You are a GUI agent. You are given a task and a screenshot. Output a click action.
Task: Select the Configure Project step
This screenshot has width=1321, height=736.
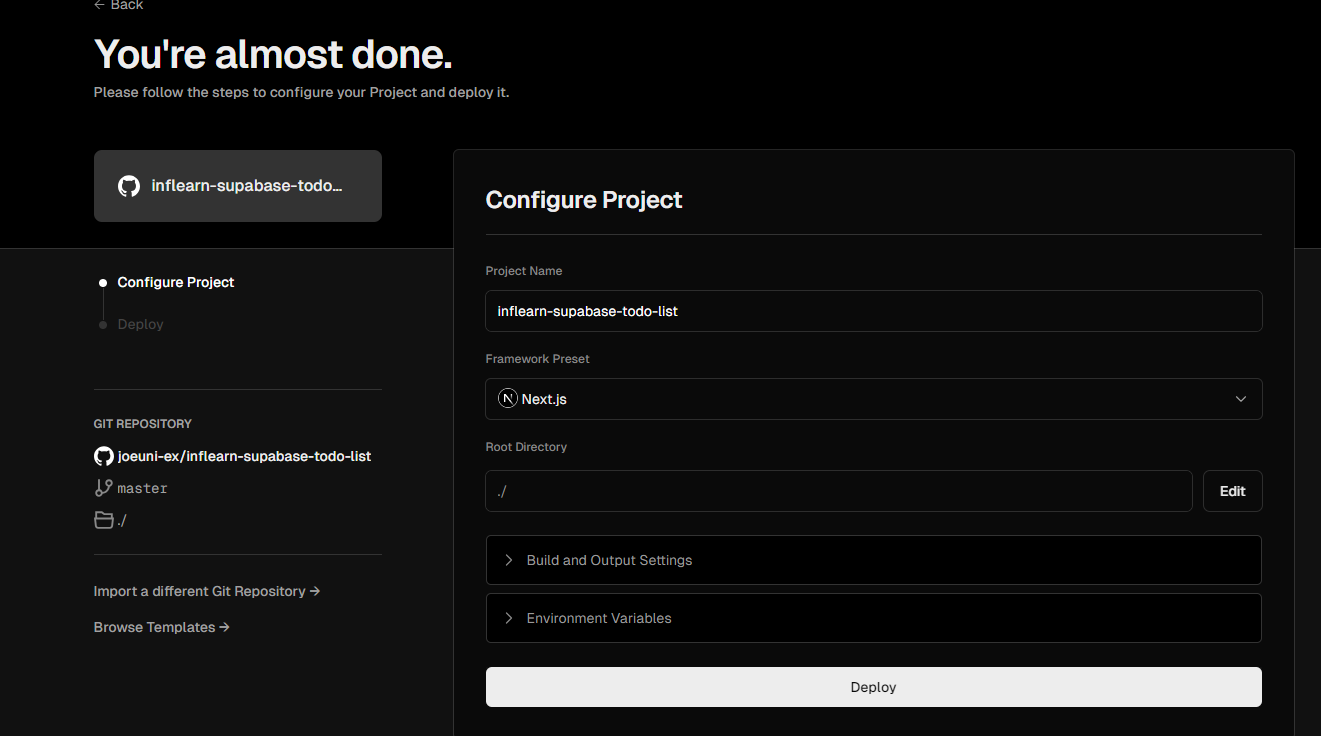(175, 282)
